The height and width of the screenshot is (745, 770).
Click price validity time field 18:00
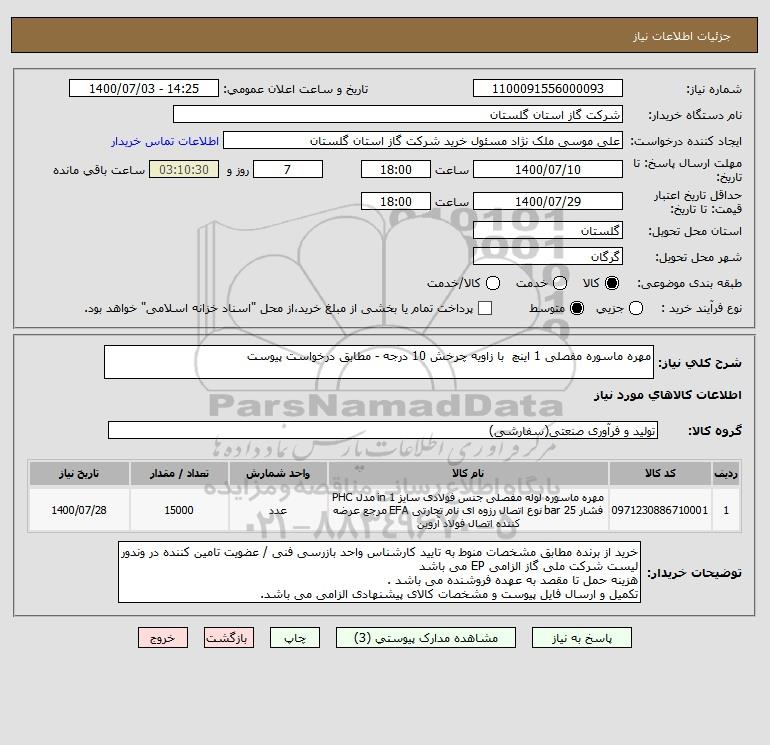[x=396, y=201]
